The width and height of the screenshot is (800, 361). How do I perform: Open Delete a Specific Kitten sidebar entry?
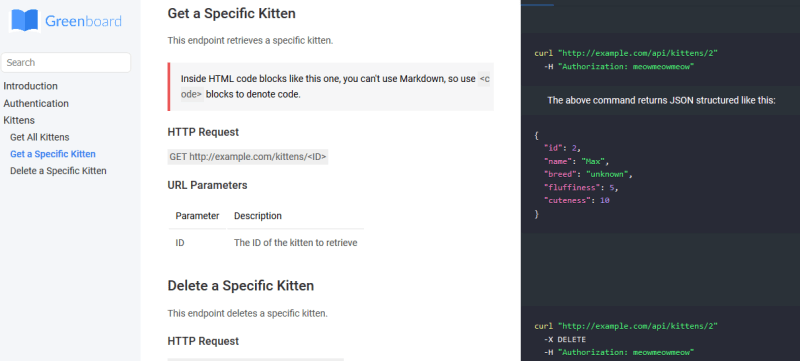[58, 171]
